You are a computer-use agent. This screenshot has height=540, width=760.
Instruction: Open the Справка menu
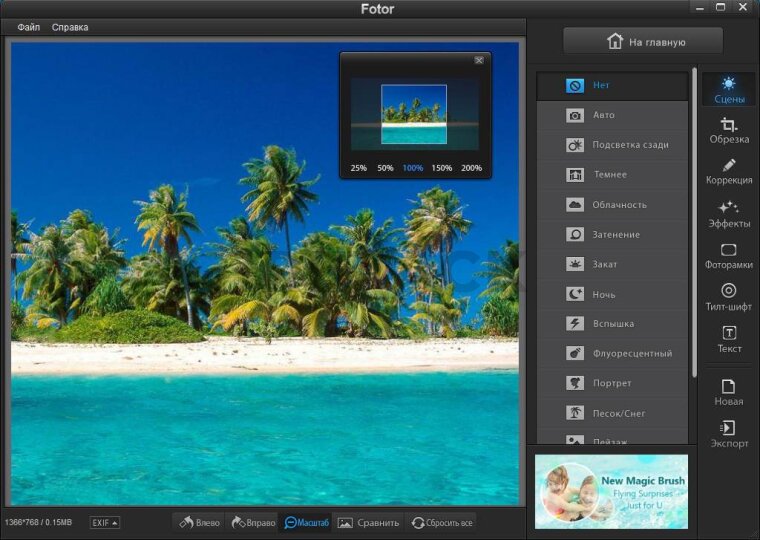pyautogui.click(x=70, y=27)
